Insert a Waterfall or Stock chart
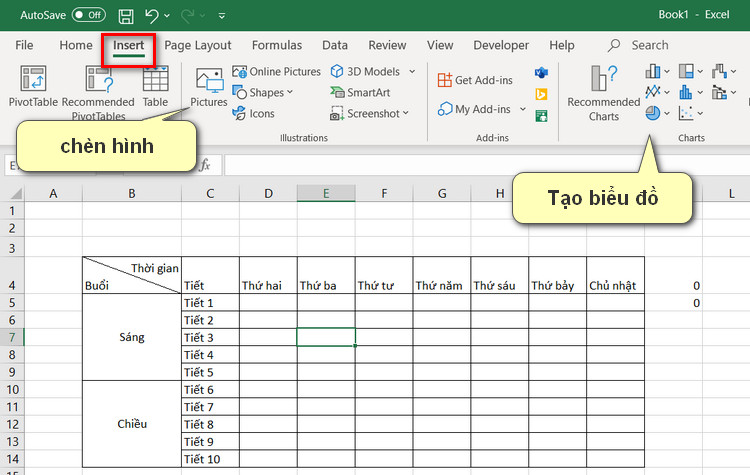The width and height of the screenshot is (750, 475). pos(724,71)
